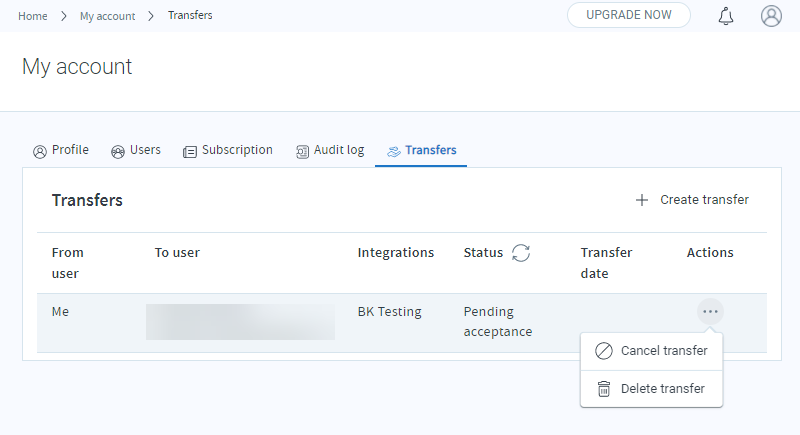This screenshot has height=435, width=800.
Task: Go to My account in the breadcrumb
Action: pos(108,16)
